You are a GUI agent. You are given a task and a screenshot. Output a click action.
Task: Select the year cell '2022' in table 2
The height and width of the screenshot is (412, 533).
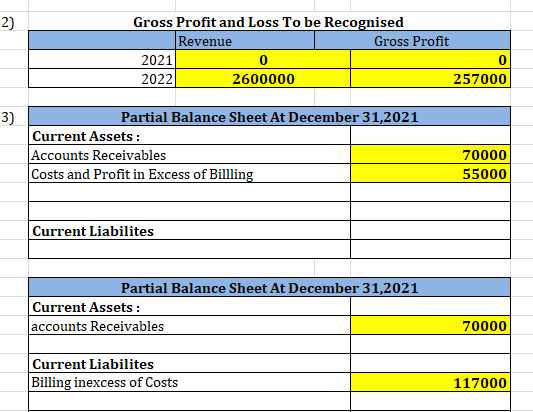[x=102, y=79]
